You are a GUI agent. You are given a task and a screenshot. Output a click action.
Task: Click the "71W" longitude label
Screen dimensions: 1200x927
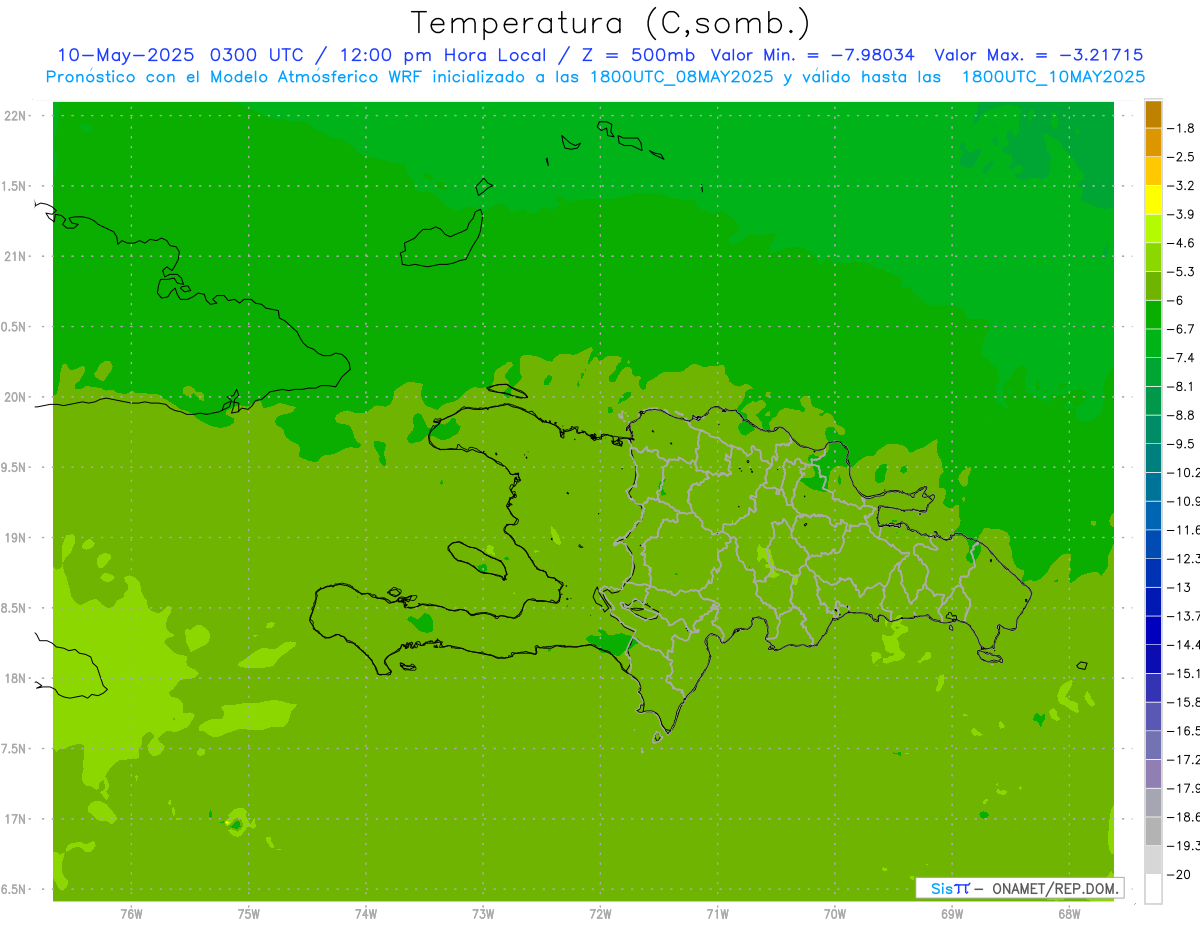(717, 914)
